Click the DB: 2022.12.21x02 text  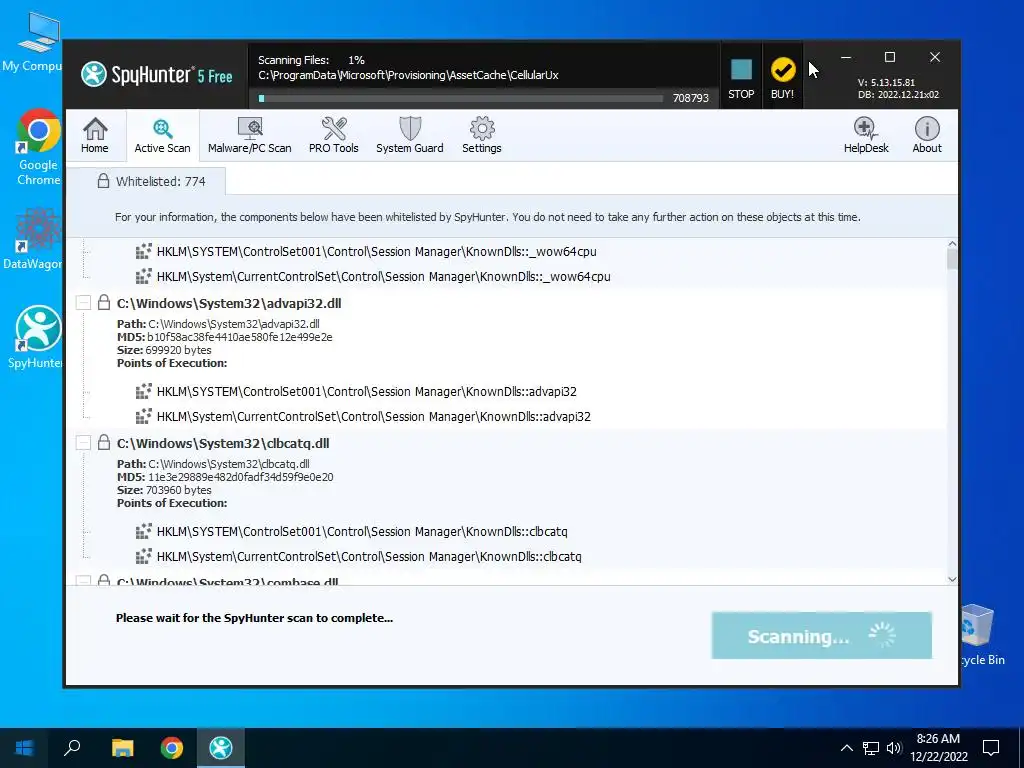898,95
